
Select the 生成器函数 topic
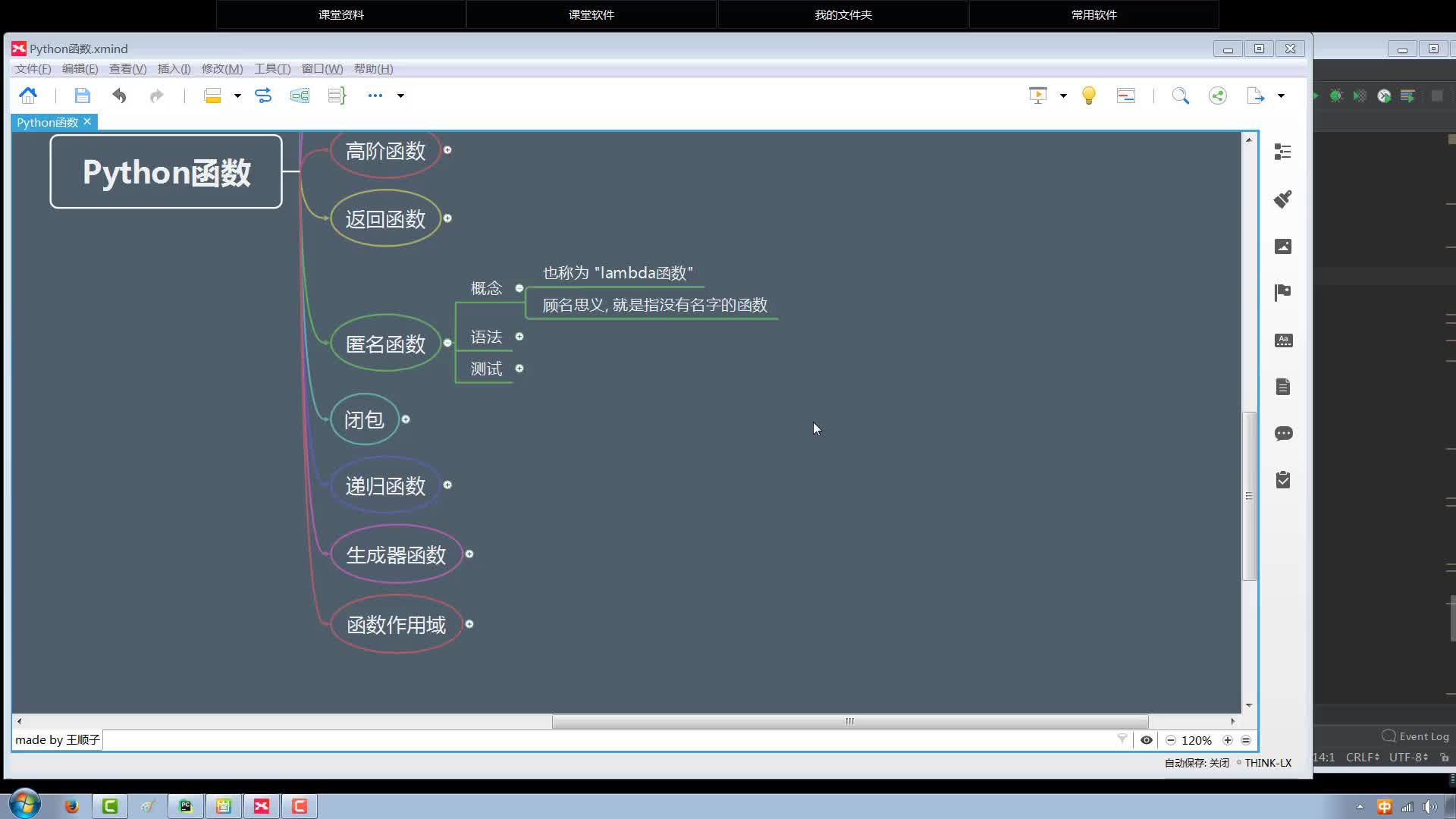point(396,555)
